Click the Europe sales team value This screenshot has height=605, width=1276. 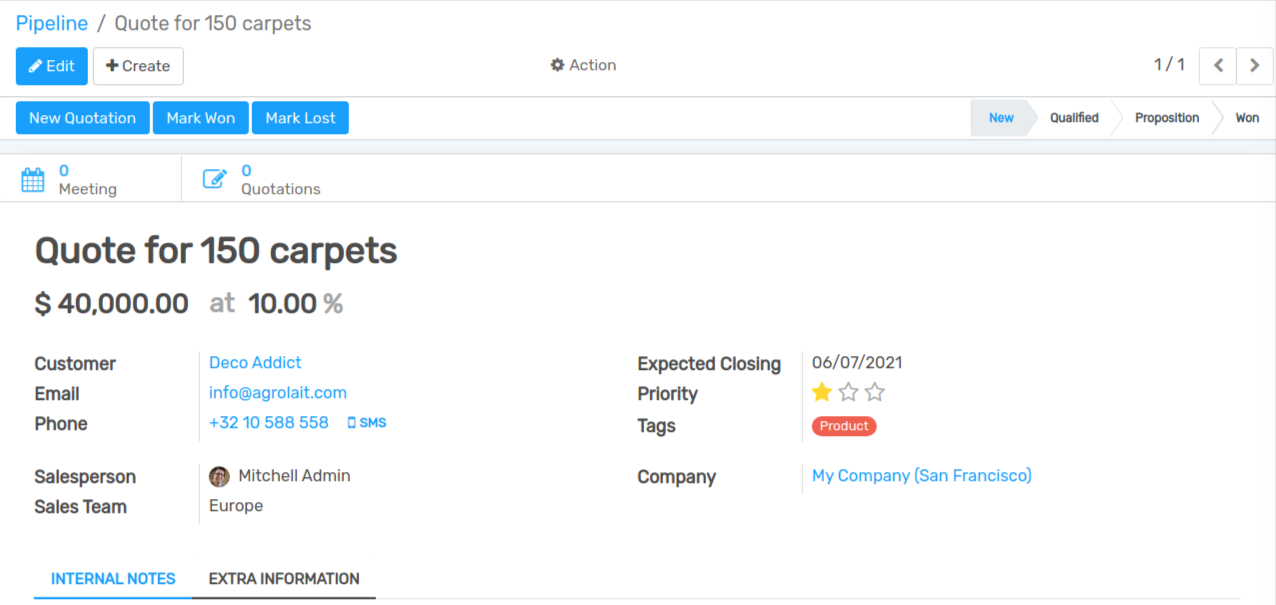pos(236,506)
